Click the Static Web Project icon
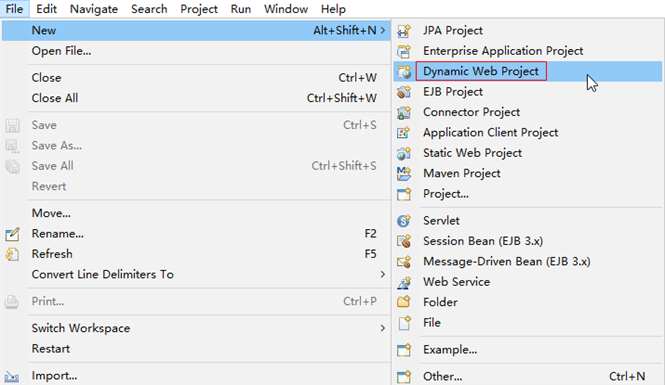Screen dimensions: 665x385 (x=404, y=153)
